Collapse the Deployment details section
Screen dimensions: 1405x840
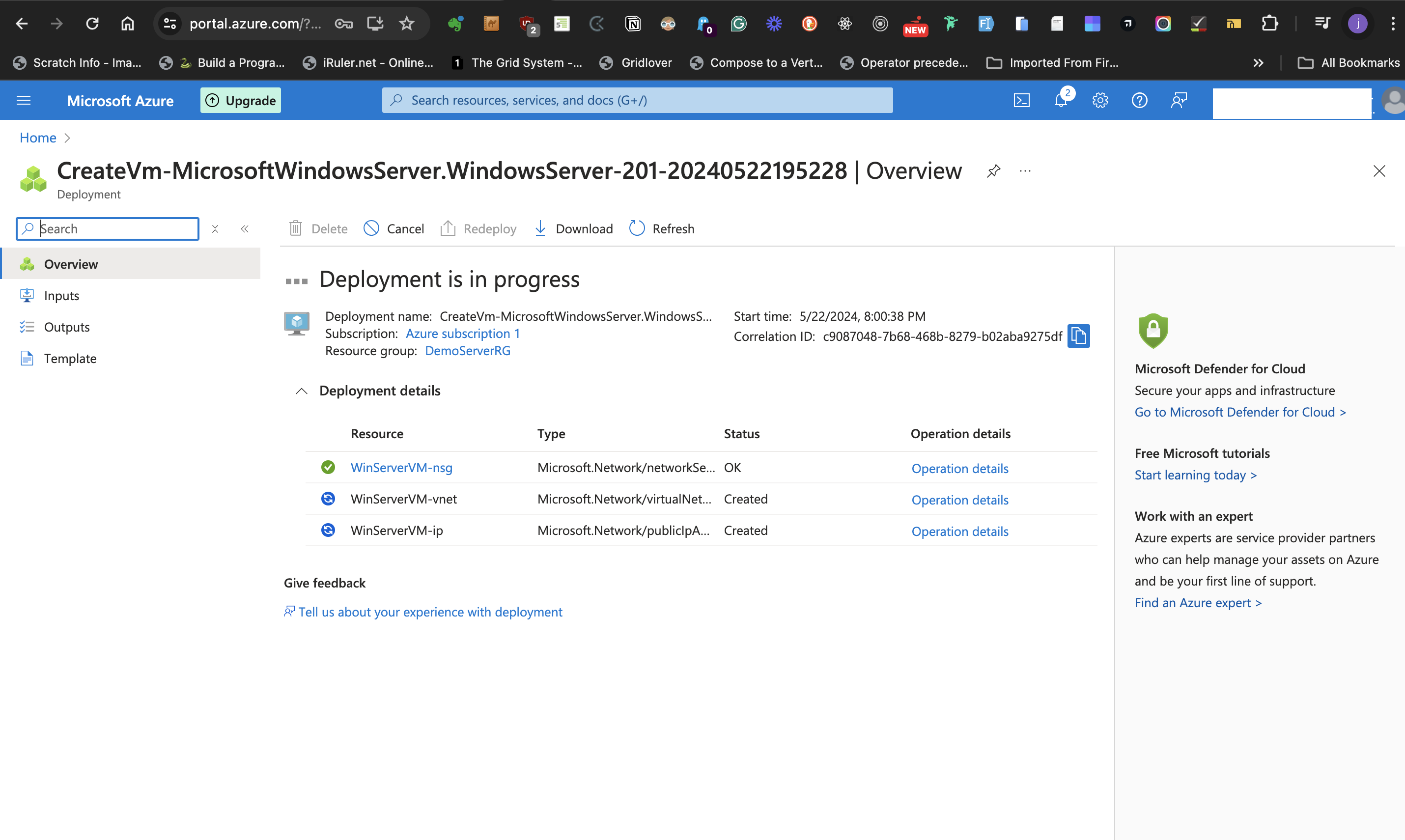[x=301, y=391]
